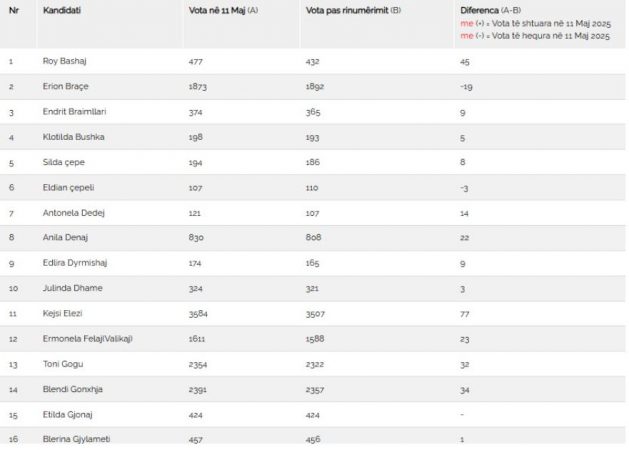Image resolution: width=629 pixels, height=450 pixels.
Task: Click the Kejsi Elezi row name
Action: [63, 313]
